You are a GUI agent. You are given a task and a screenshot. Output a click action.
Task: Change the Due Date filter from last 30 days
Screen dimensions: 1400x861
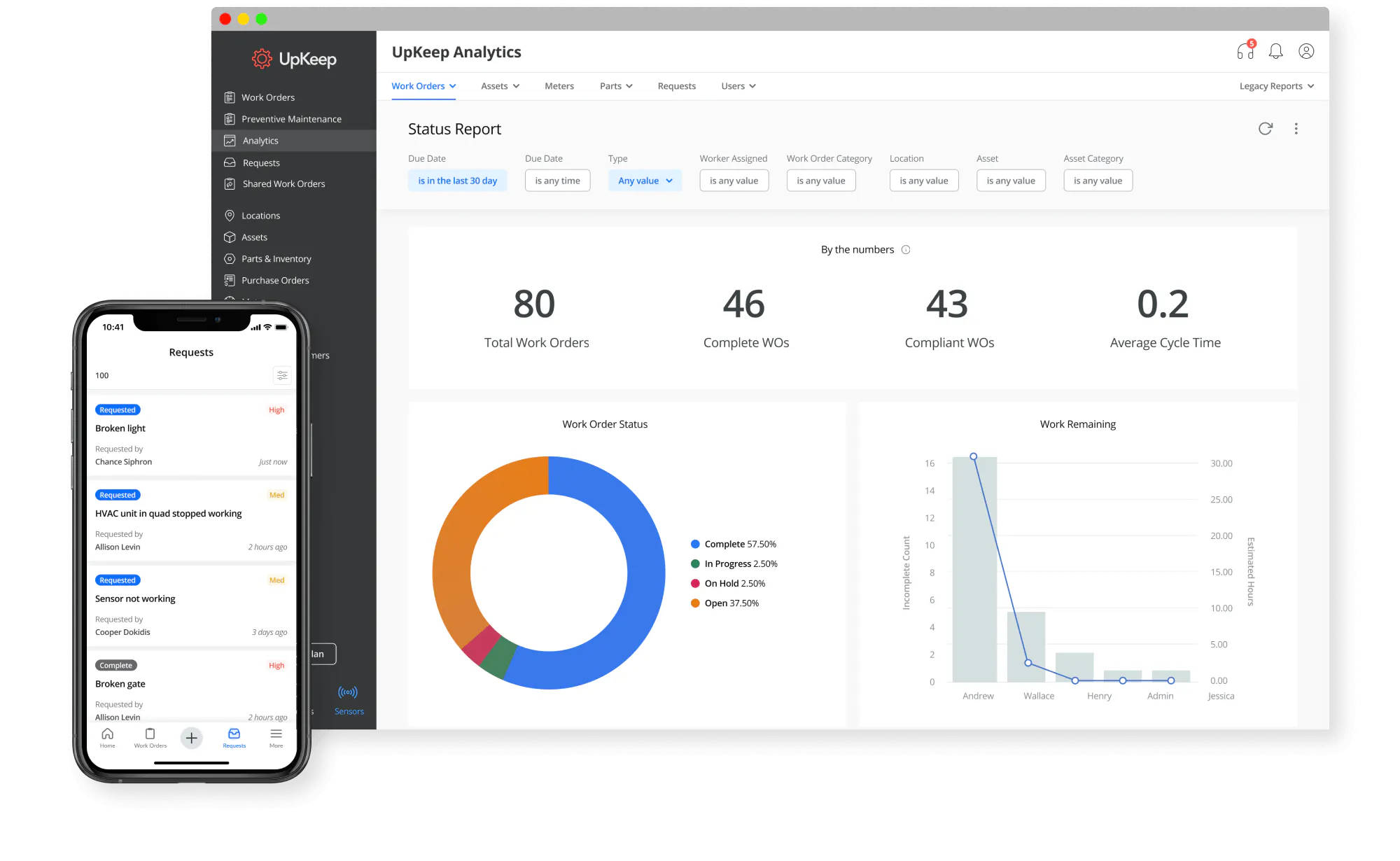click(x=457, y=180)
